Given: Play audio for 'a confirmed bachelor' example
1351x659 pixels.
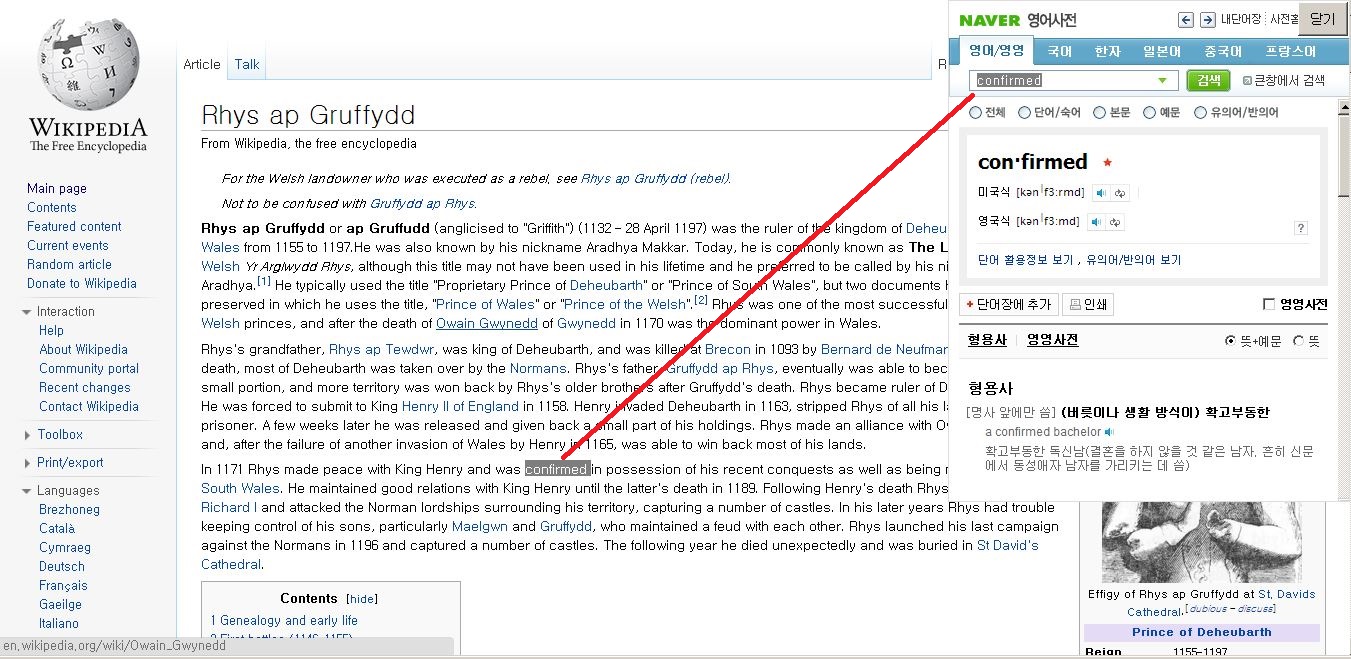Looking at the screenshot, I should pyautogui.click(x=1109, y=432).
